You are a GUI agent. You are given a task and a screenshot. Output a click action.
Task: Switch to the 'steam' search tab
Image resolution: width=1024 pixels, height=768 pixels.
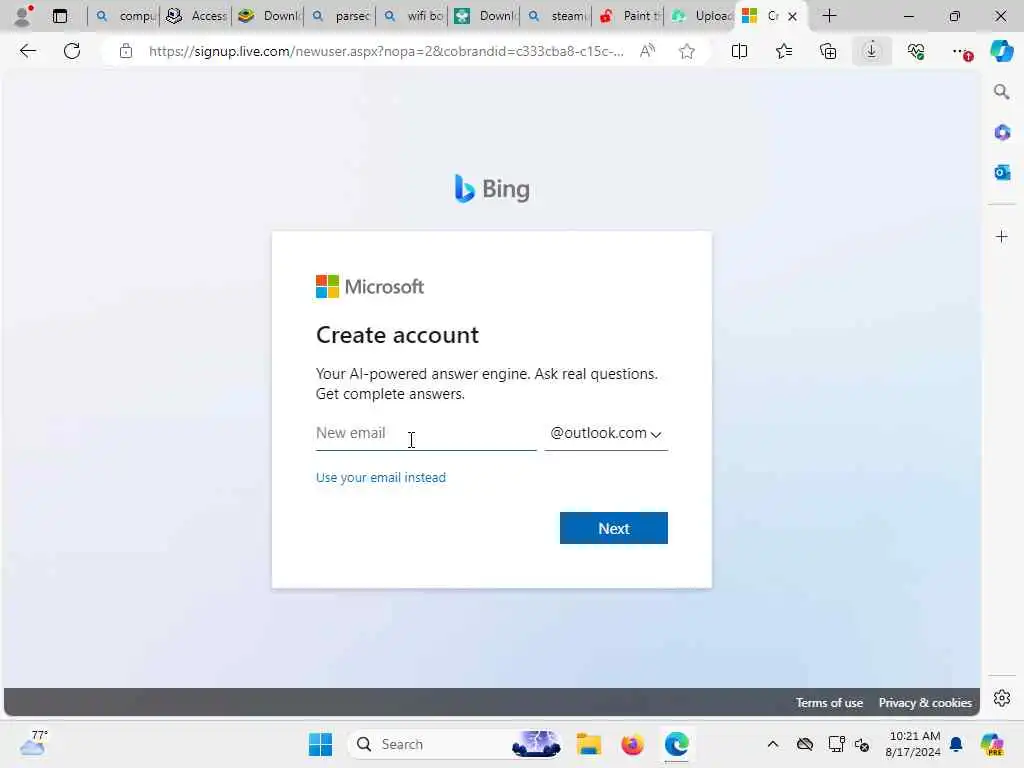(x=556, y=16)
